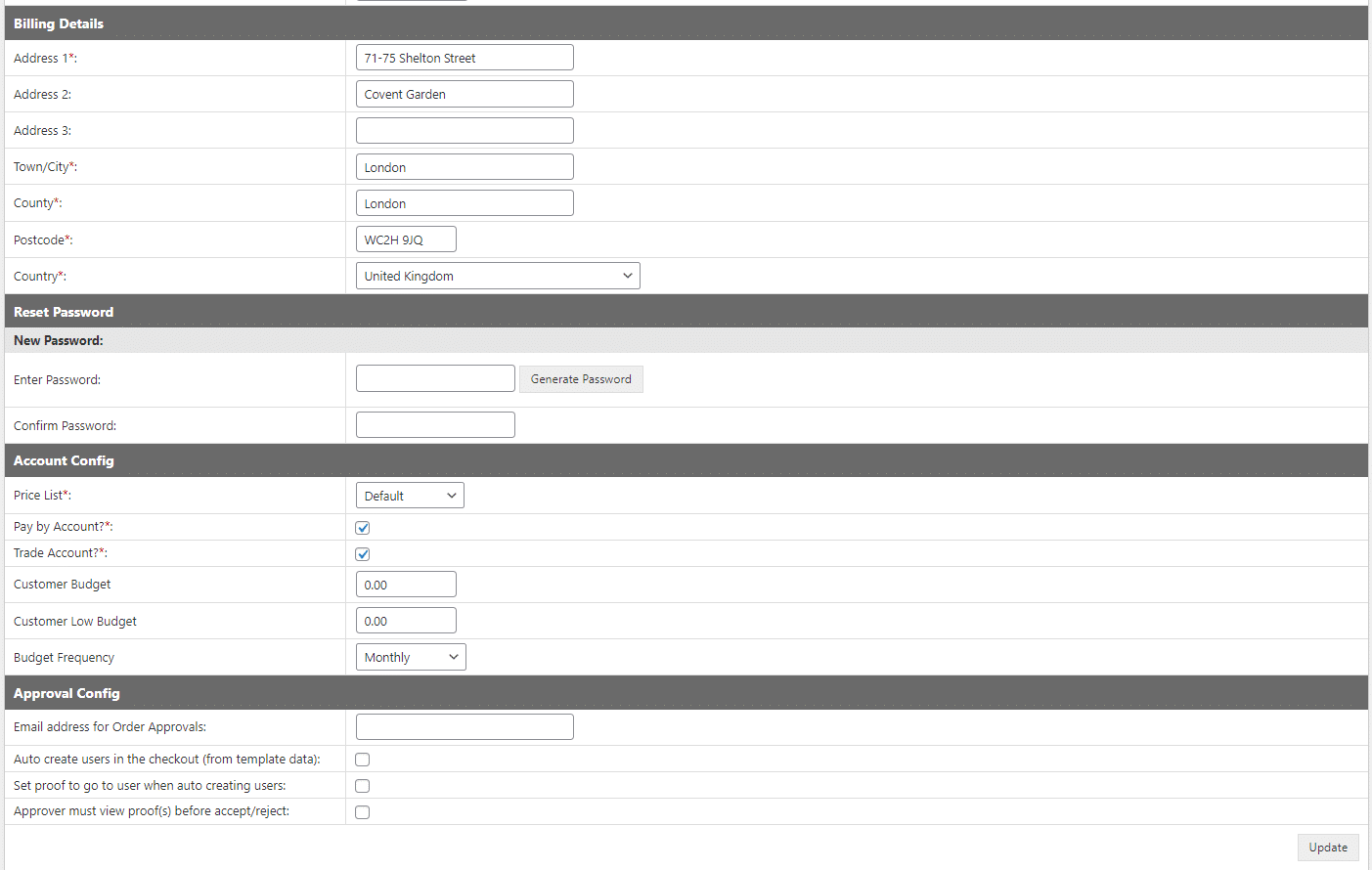Focus the empty Address 3 field
The image size is (1372, 870).
[x=465, y=131]
